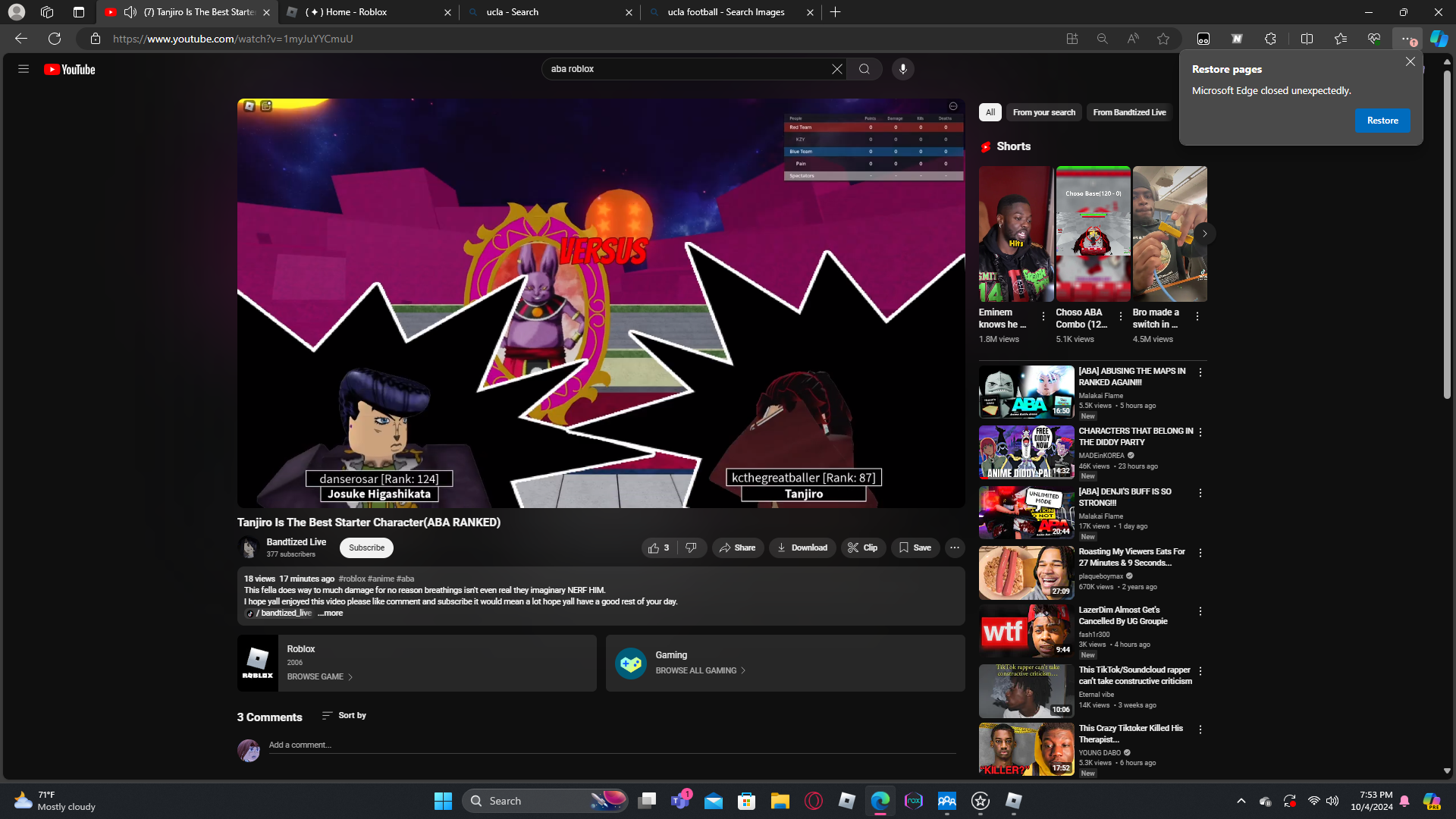1456x819 pixels.
Task: Open the LazerDim video thumbnail
Action: (x=1026, y=630)
